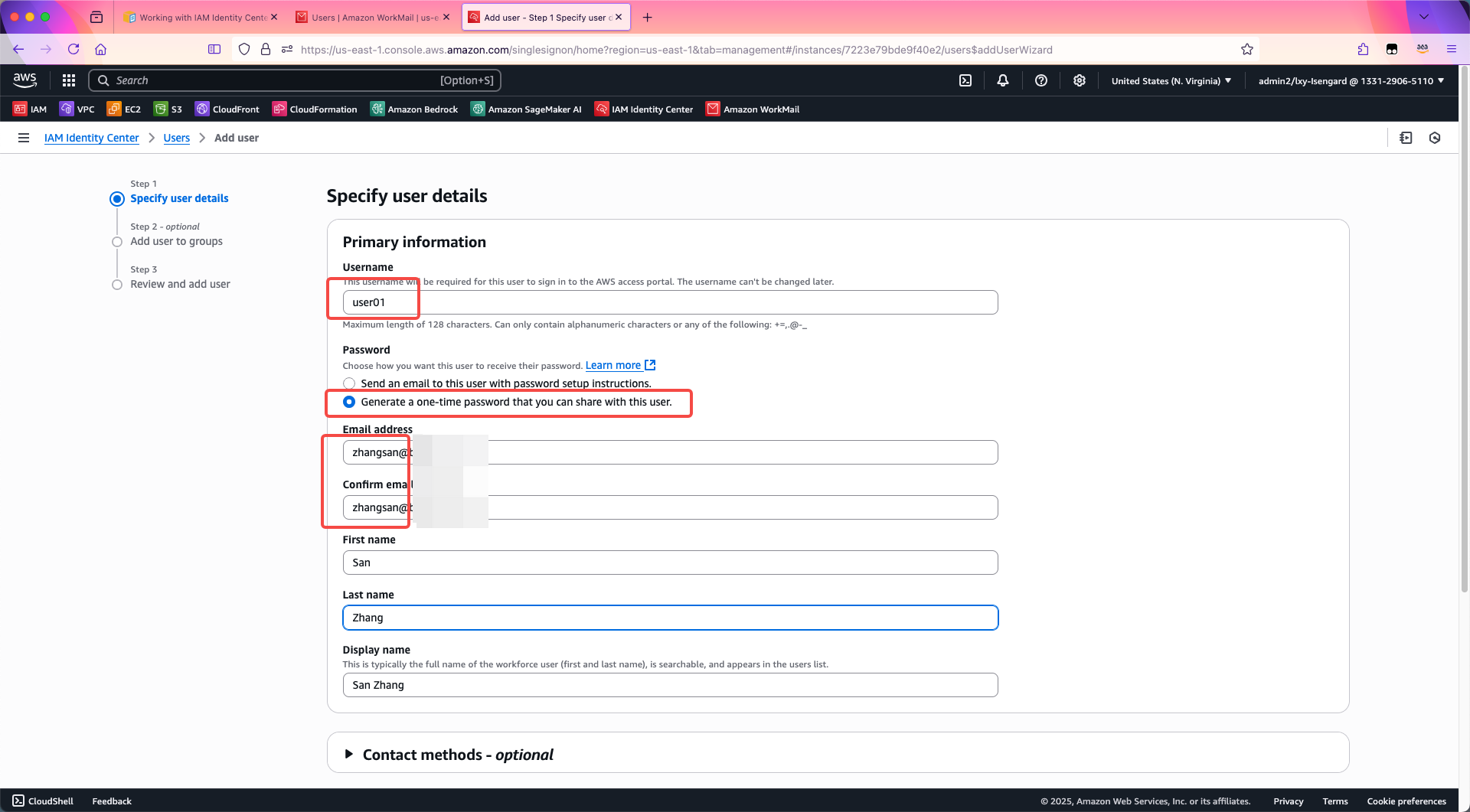Open the browser application menu
The image size is (1470, 812).
pyautogui.click(x=1452, y=49)
